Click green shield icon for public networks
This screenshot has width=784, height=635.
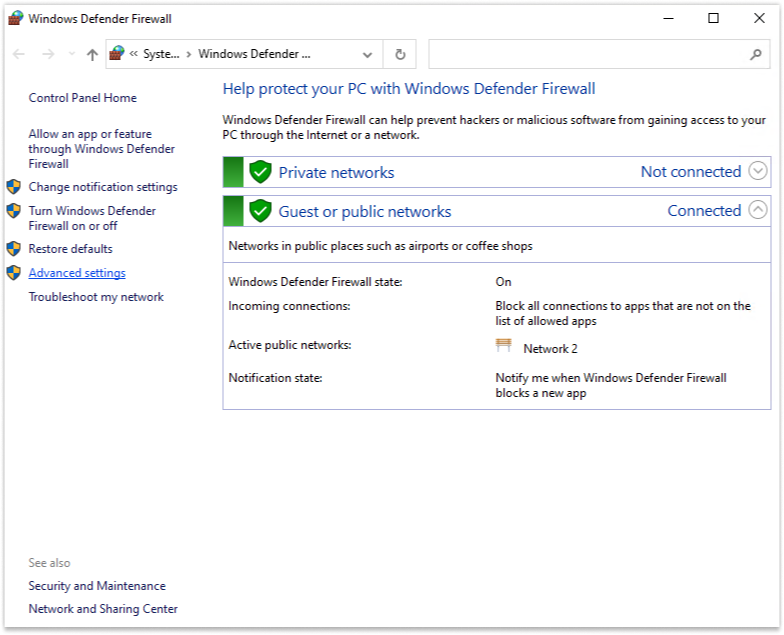[260, 211]
